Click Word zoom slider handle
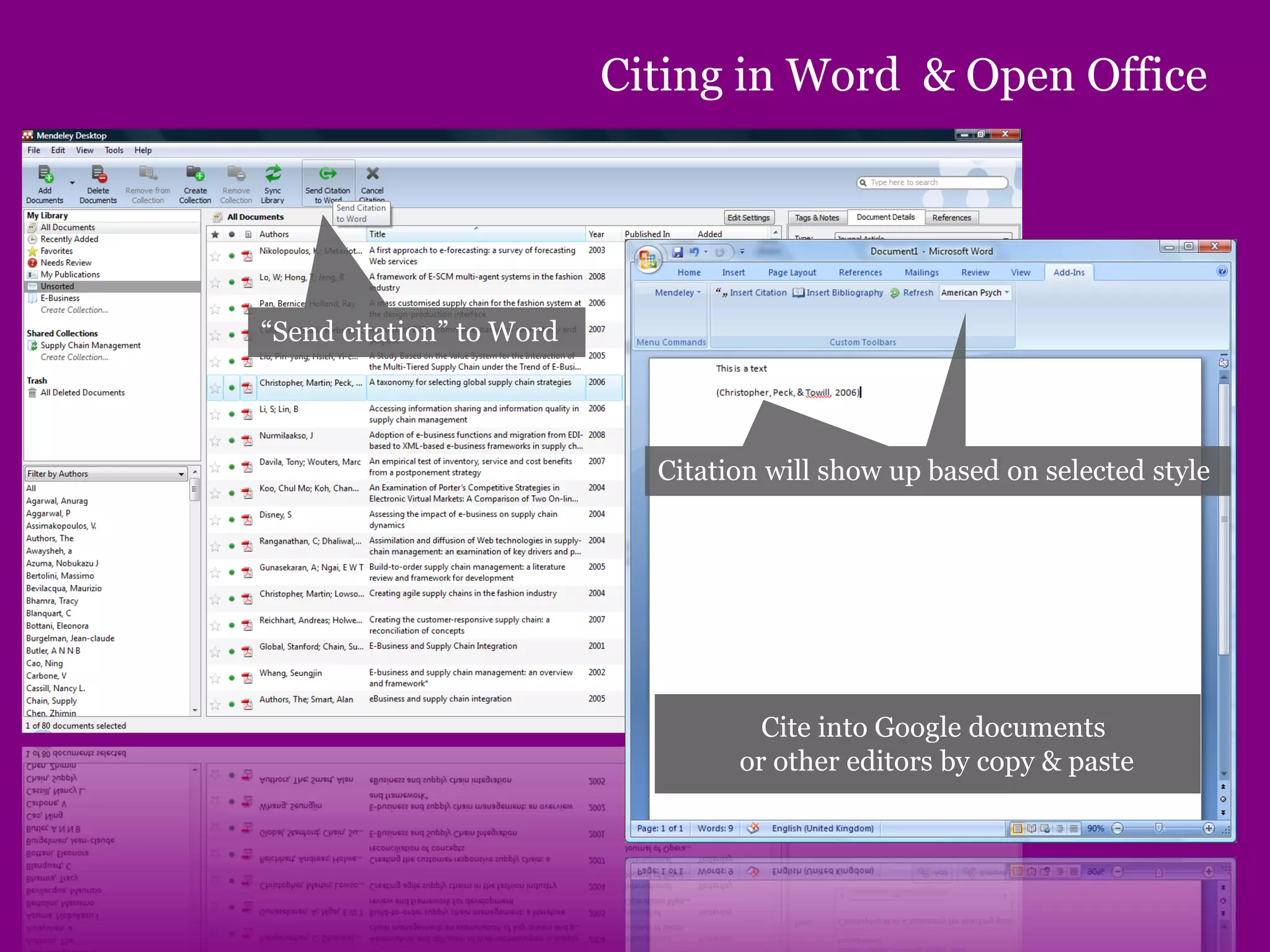The width and height of the screenshot is (1270, 952). click(1159, 829)
